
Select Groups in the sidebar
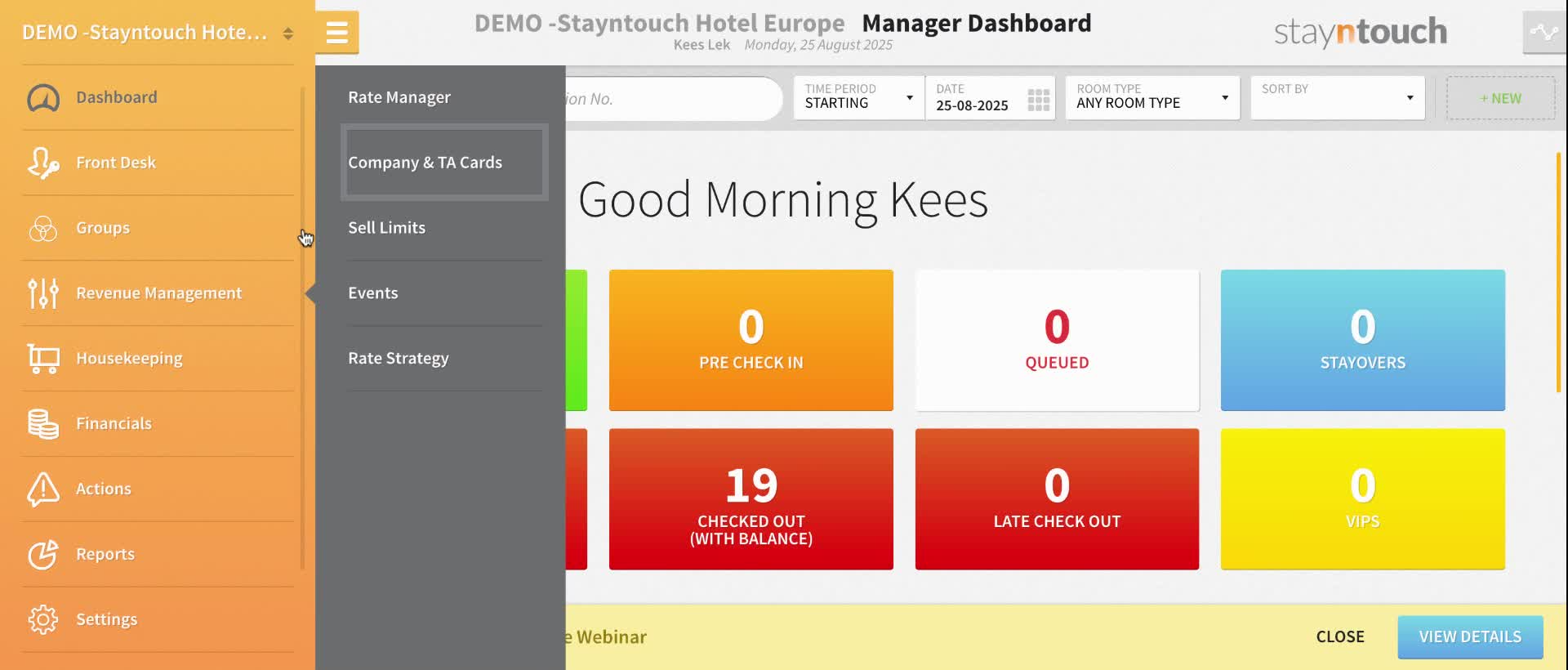point(158,228)
